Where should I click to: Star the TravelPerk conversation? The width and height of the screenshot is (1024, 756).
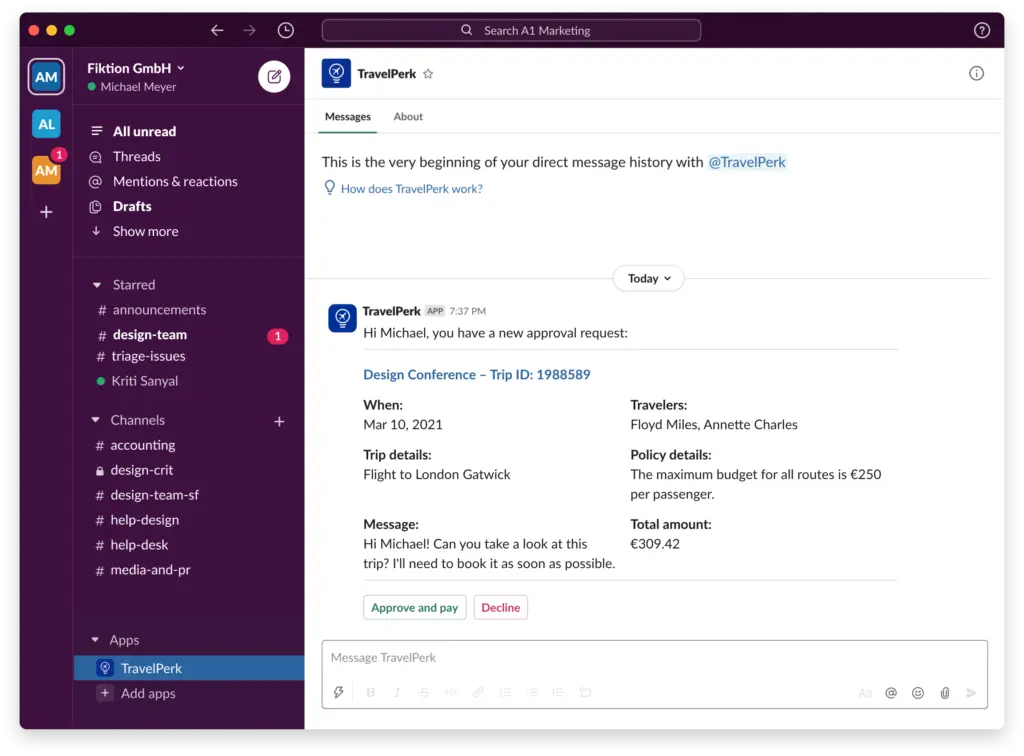(x=428, y=74)
